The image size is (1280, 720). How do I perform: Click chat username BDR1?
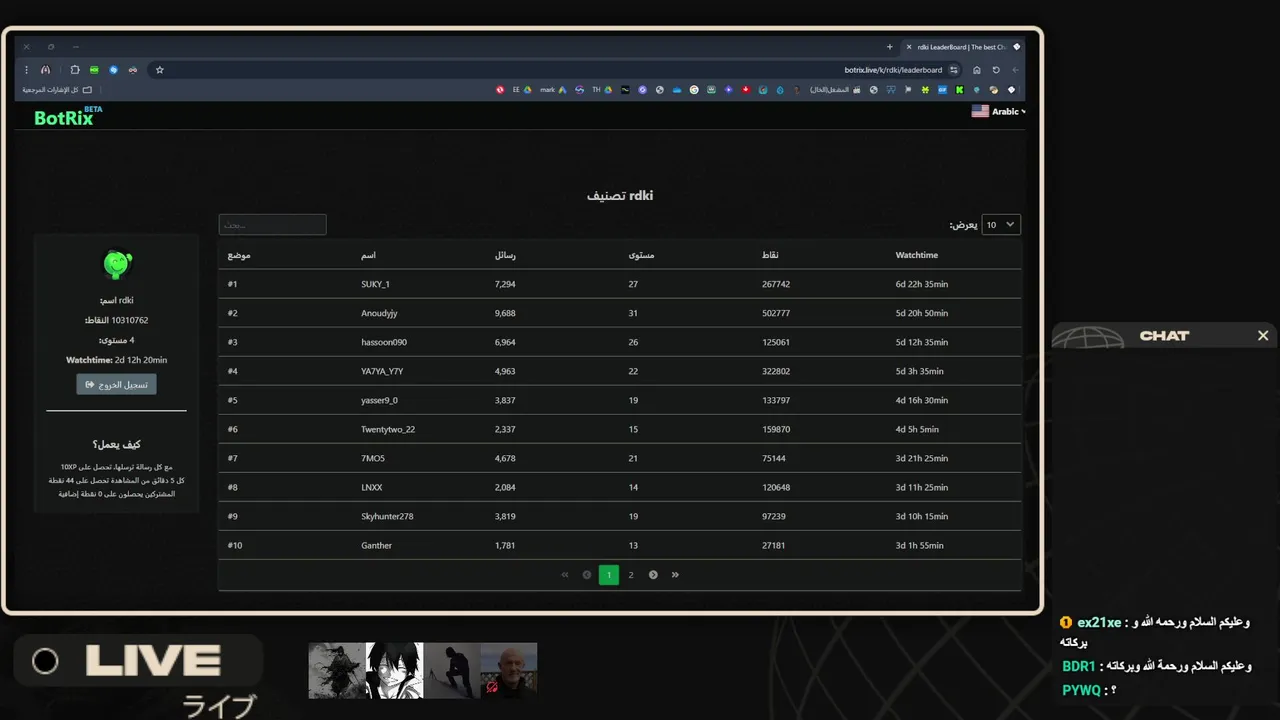tap(1078, 666)
